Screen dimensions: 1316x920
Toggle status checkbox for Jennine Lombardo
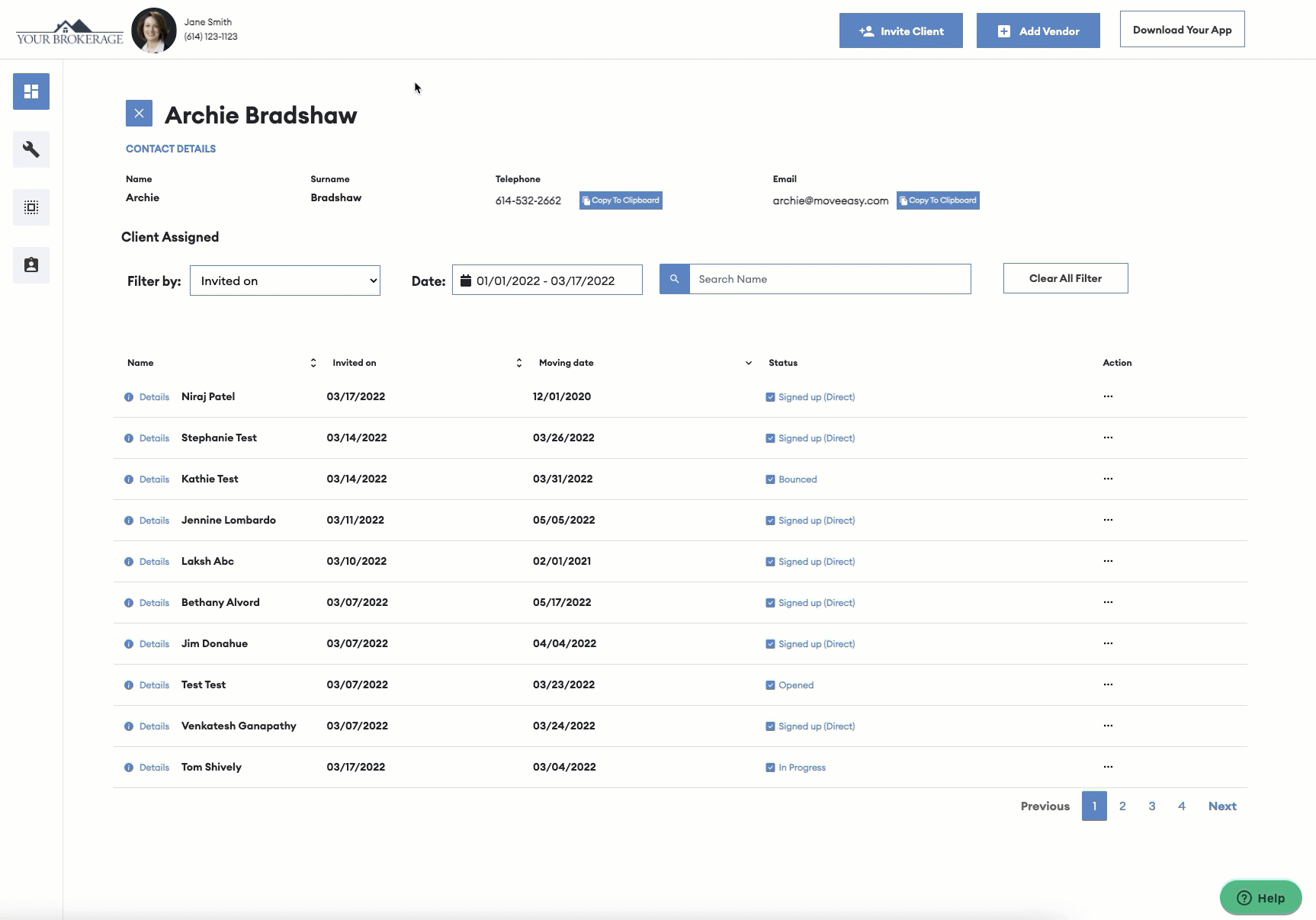coord(770,521)
